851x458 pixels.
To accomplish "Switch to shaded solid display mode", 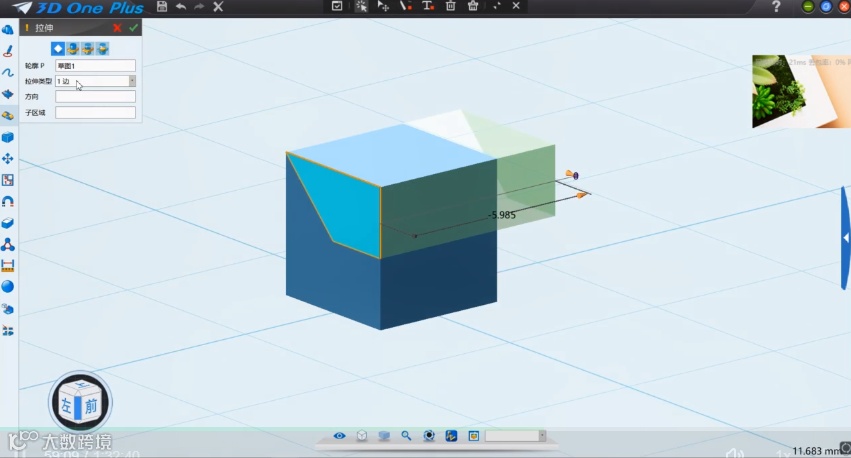I will click(x=384, y=436).
